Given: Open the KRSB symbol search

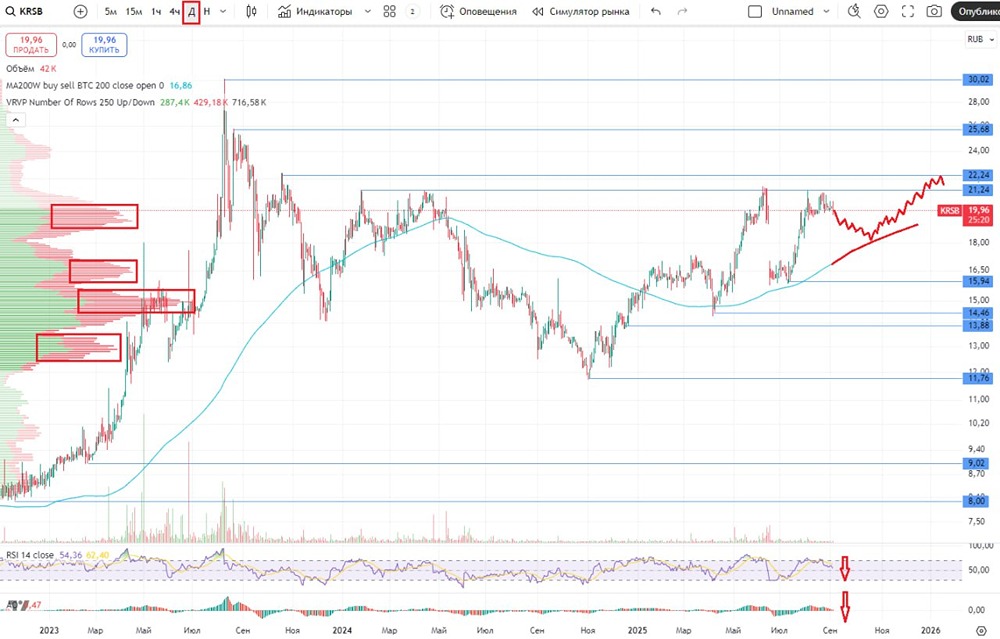Looking at the screenshot, I should point(24,11).
